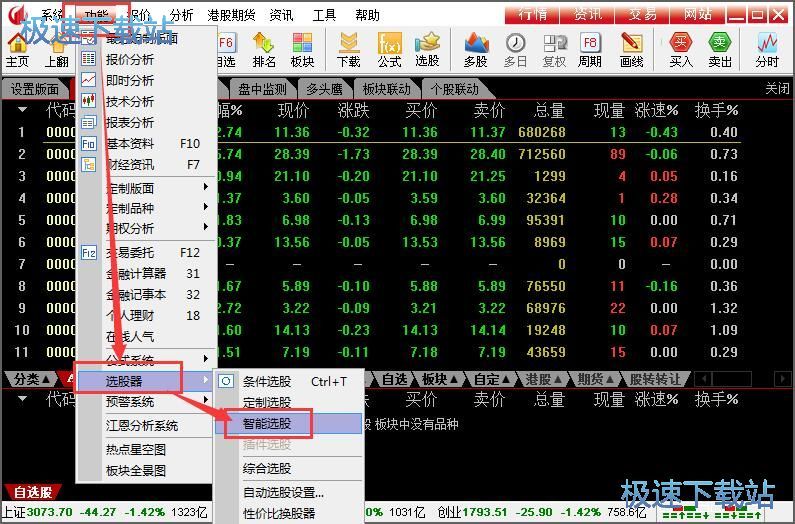
Task: Open the 周期 F8 period icon
Action: pyautogui.click(x=590, y=50)
